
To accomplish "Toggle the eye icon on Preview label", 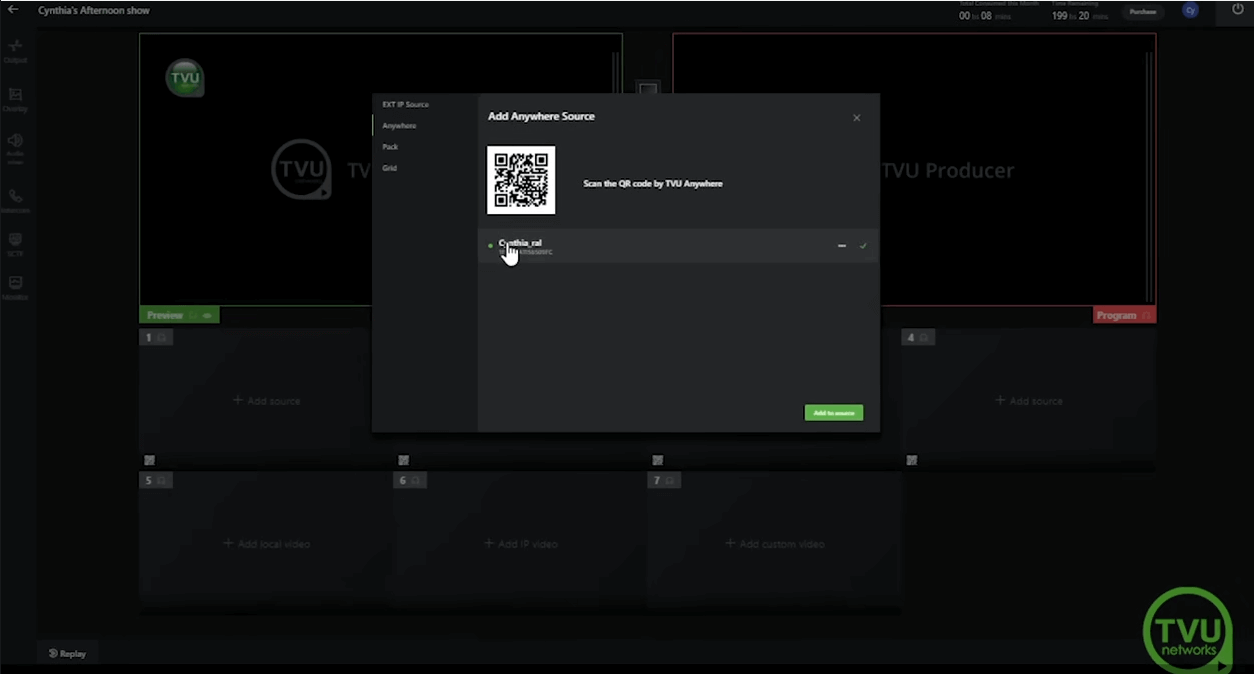I will [208, 316].
